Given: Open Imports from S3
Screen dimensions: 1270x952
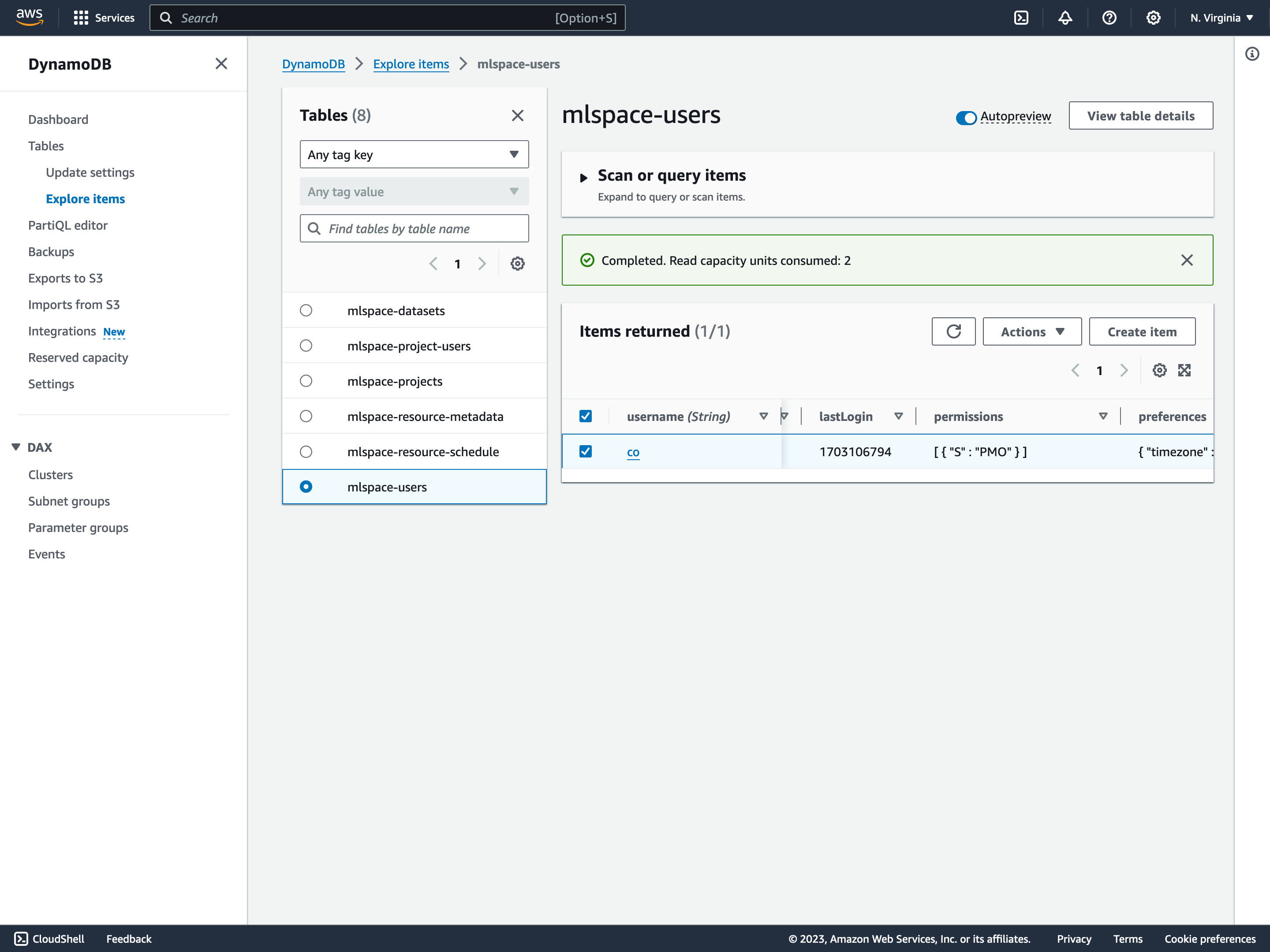Looking at the screenshot, I should click(74, 304).
